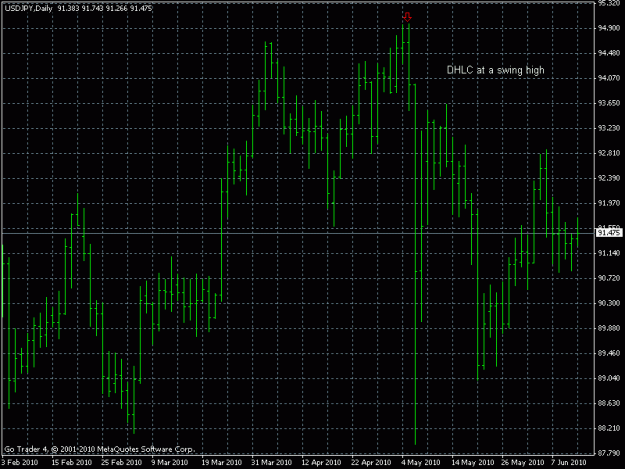Image resolution: width=625 pixels, height=469 pixels.
Task: Click the 15 Feb 2010 date label
Action: click(x=71, y=462)
